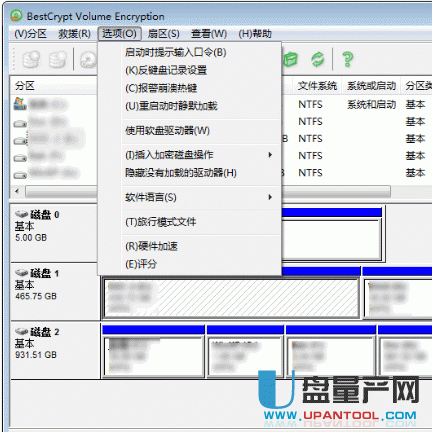Select the first partition block on 磁盘 2
432x432 pixels.
point(154,356)
